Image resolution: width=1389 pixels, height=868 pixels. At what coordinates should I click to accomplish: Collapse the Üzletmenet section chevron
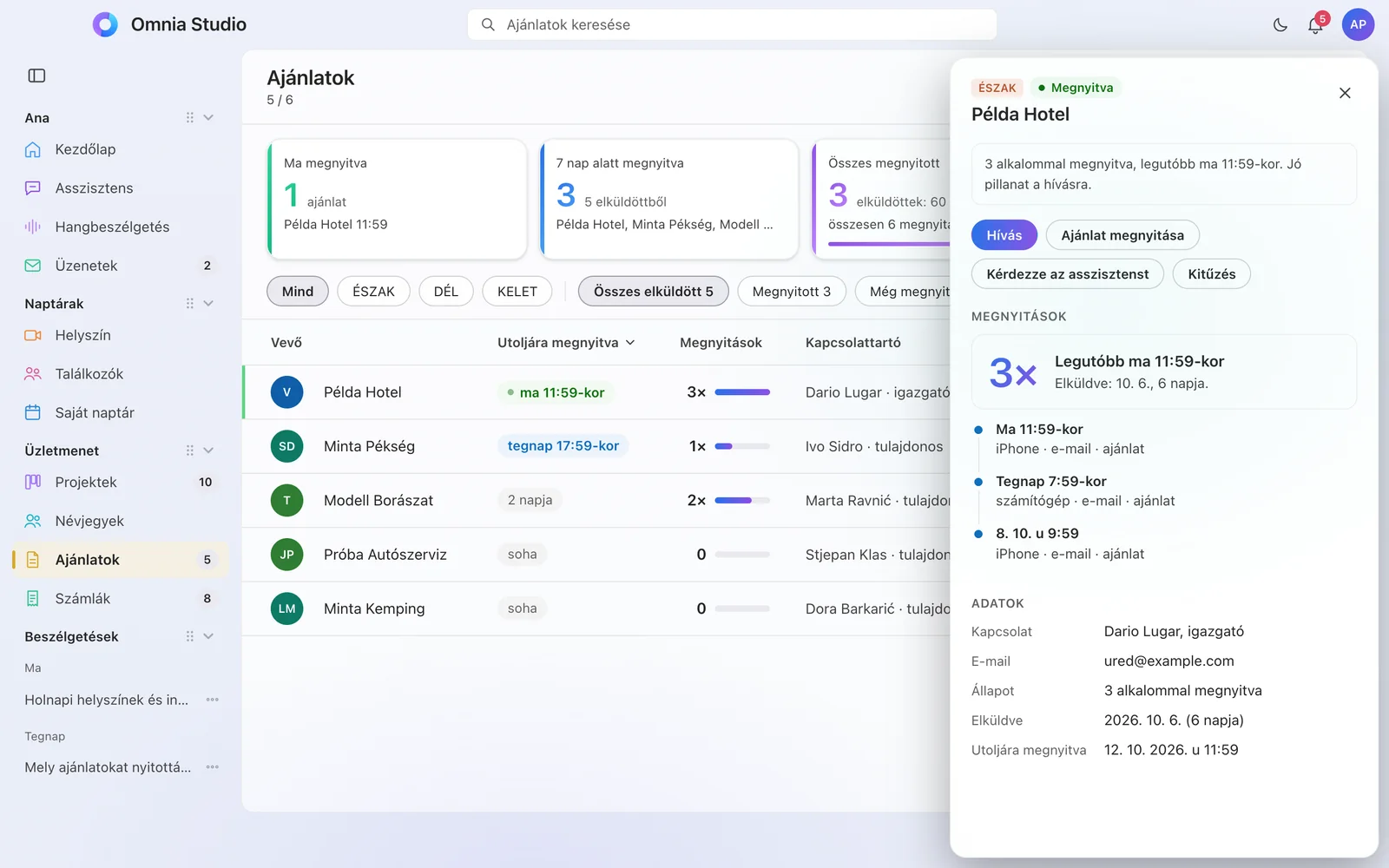click(x=208, y=450)
